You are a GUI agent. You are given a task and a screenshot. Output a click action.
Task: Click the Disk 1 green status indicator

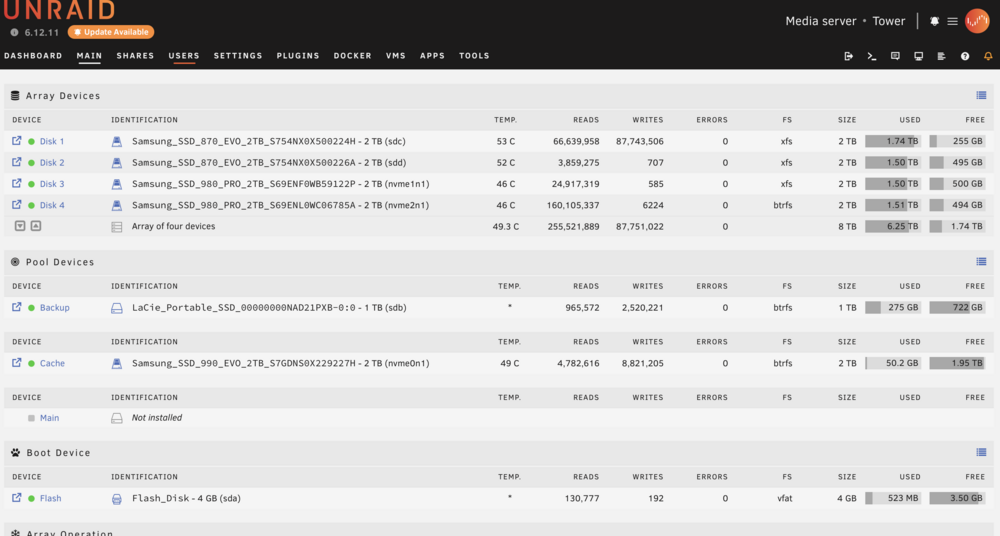31,142
